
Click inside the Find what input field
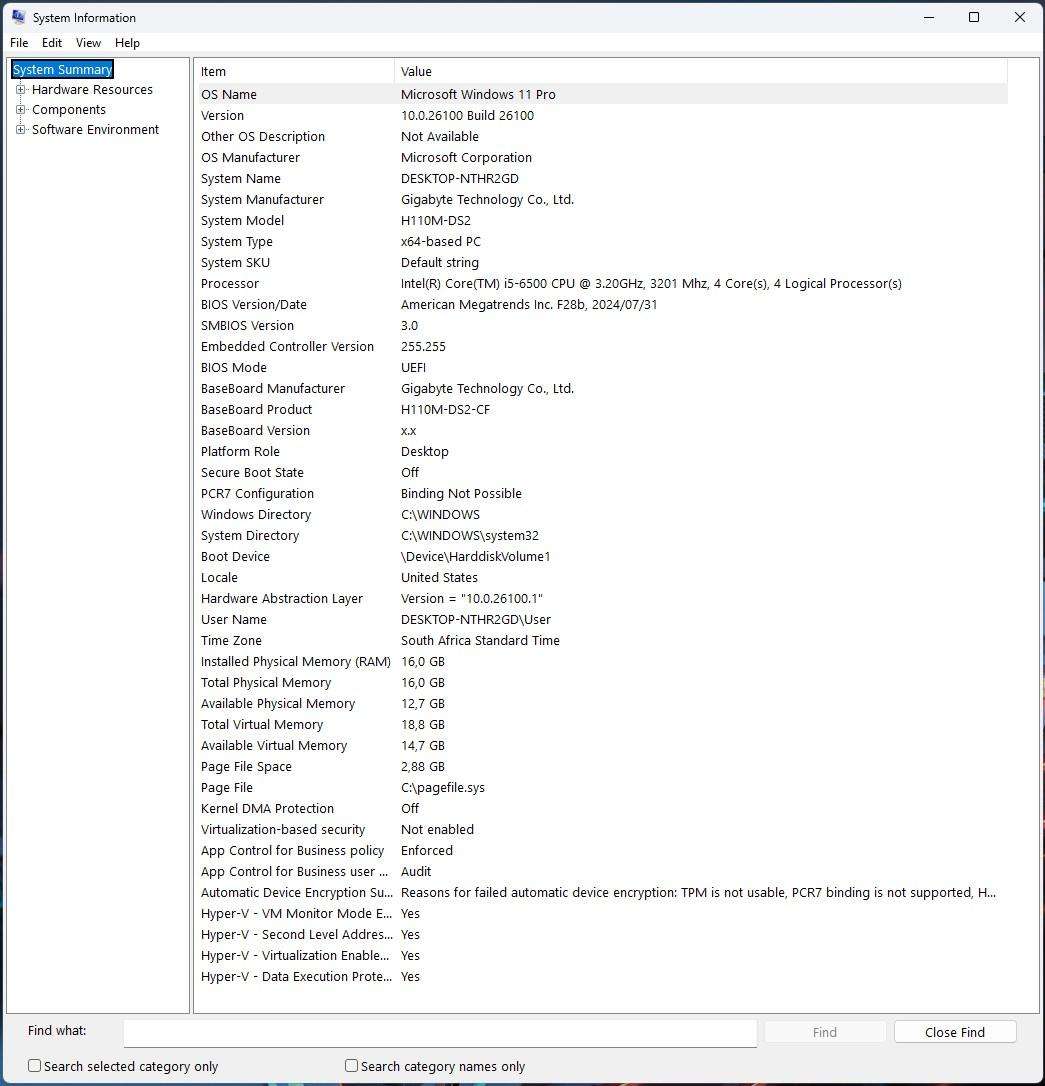(x=440, y=1031)
